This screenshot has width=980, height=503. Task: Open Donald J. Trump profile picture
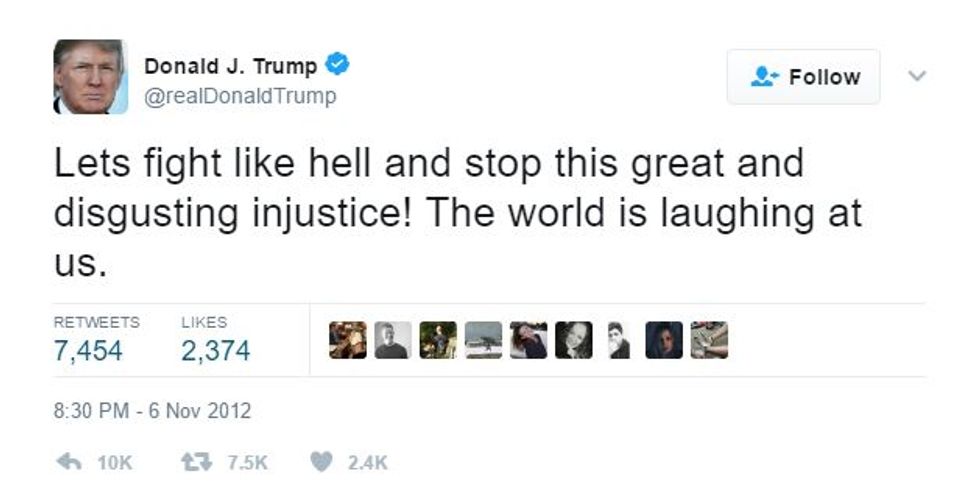91,77
